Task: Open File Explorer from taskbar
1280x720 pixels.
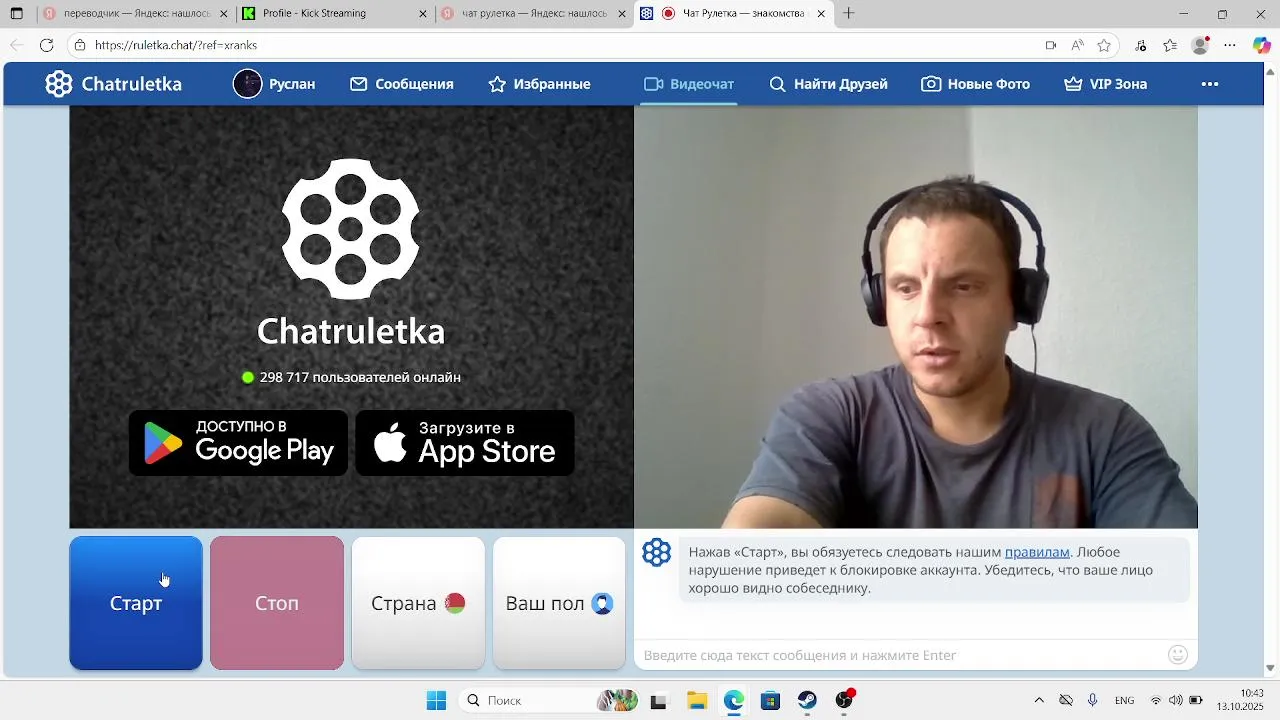Action: click(697, 701)
